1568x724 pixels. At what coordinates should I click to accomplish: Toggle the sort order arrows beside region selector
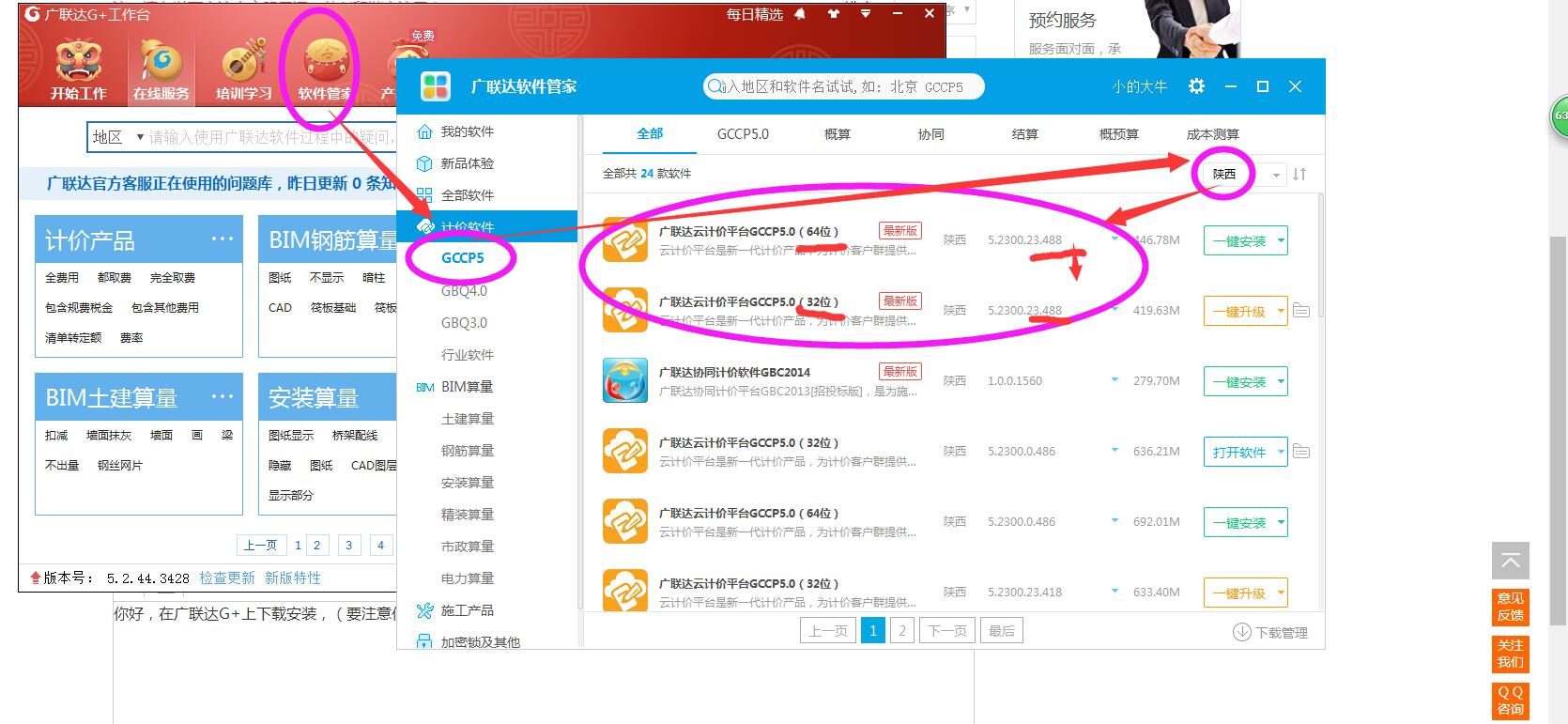[x=1299, y=175]
